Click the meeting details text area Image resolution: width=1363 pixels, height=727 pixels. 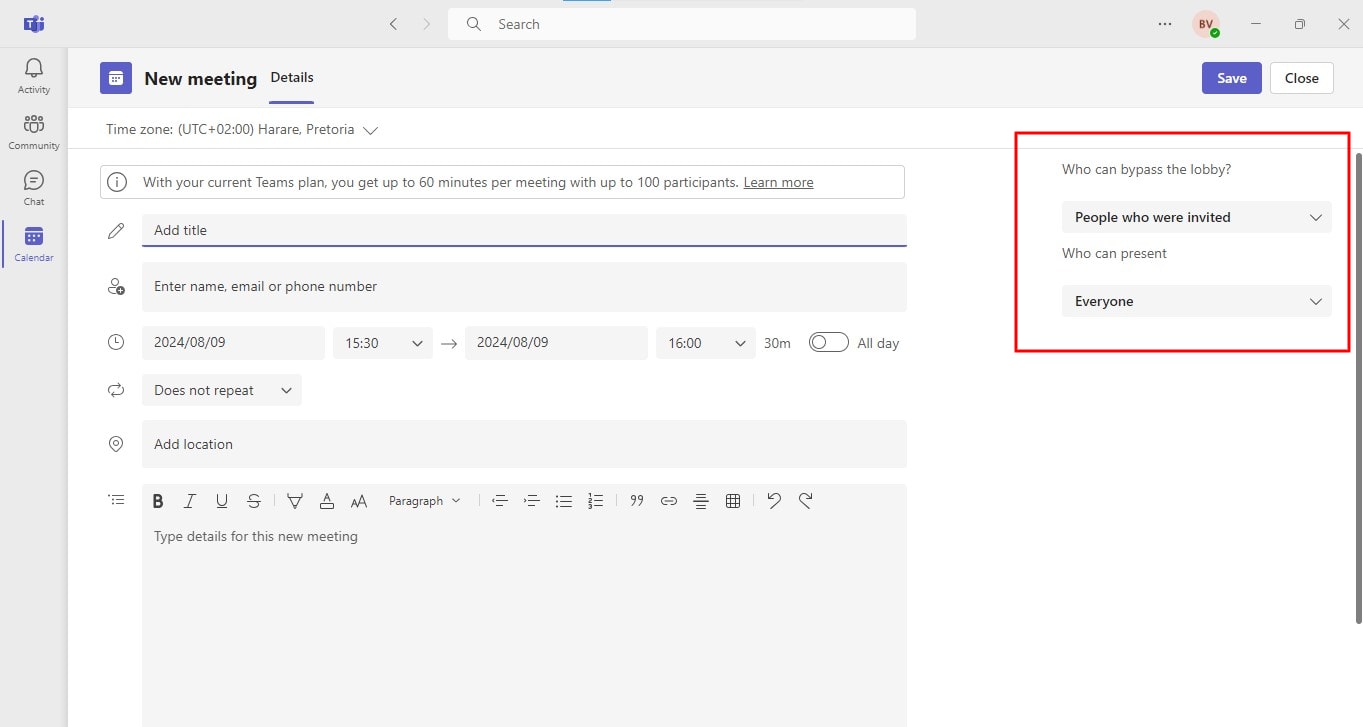(x=524, y=620)
